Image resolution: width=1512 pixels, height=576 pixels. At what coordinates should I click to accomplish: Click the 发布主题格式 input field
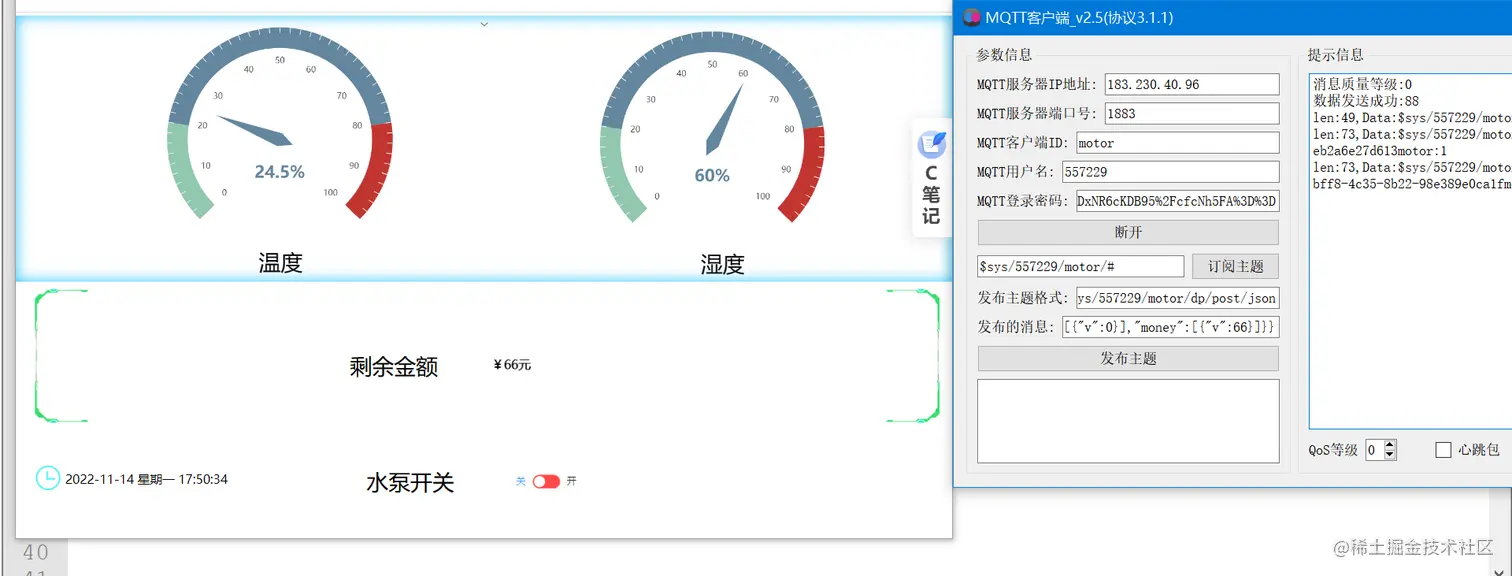pos(1177,298)
